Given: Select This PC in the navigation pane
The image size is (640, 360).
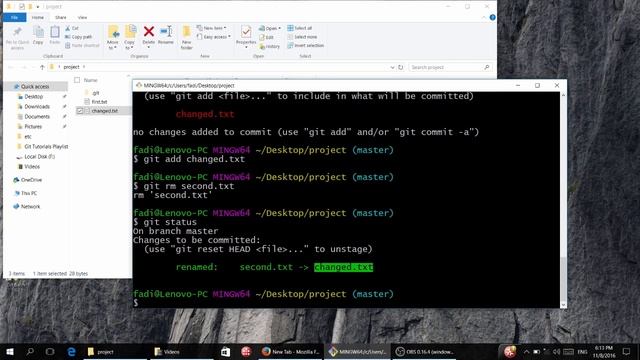Looking at the screenshot, I should pos(29,193).
